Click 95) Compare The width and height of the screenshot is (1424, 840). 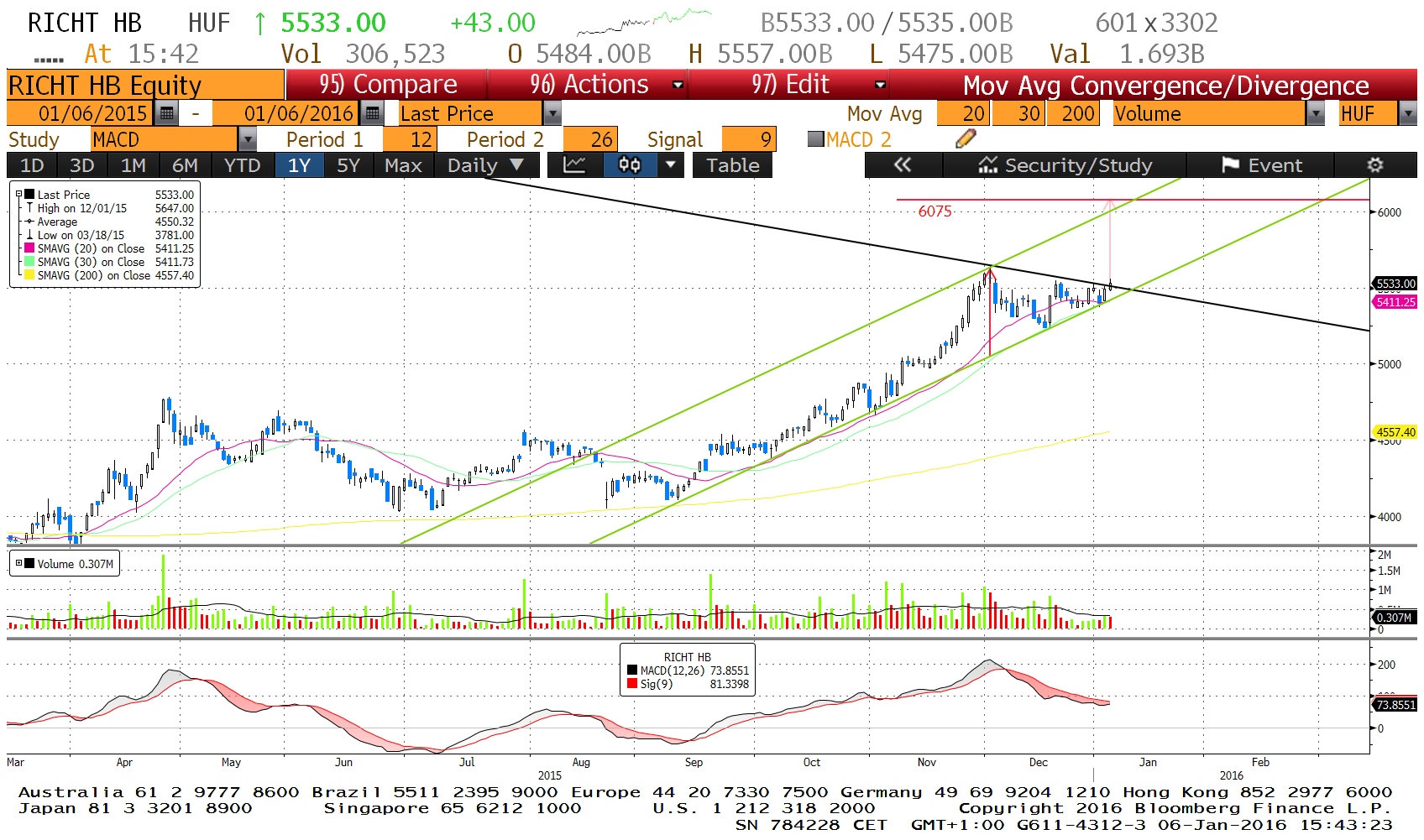pyautogui.click(x=387, y=85)
